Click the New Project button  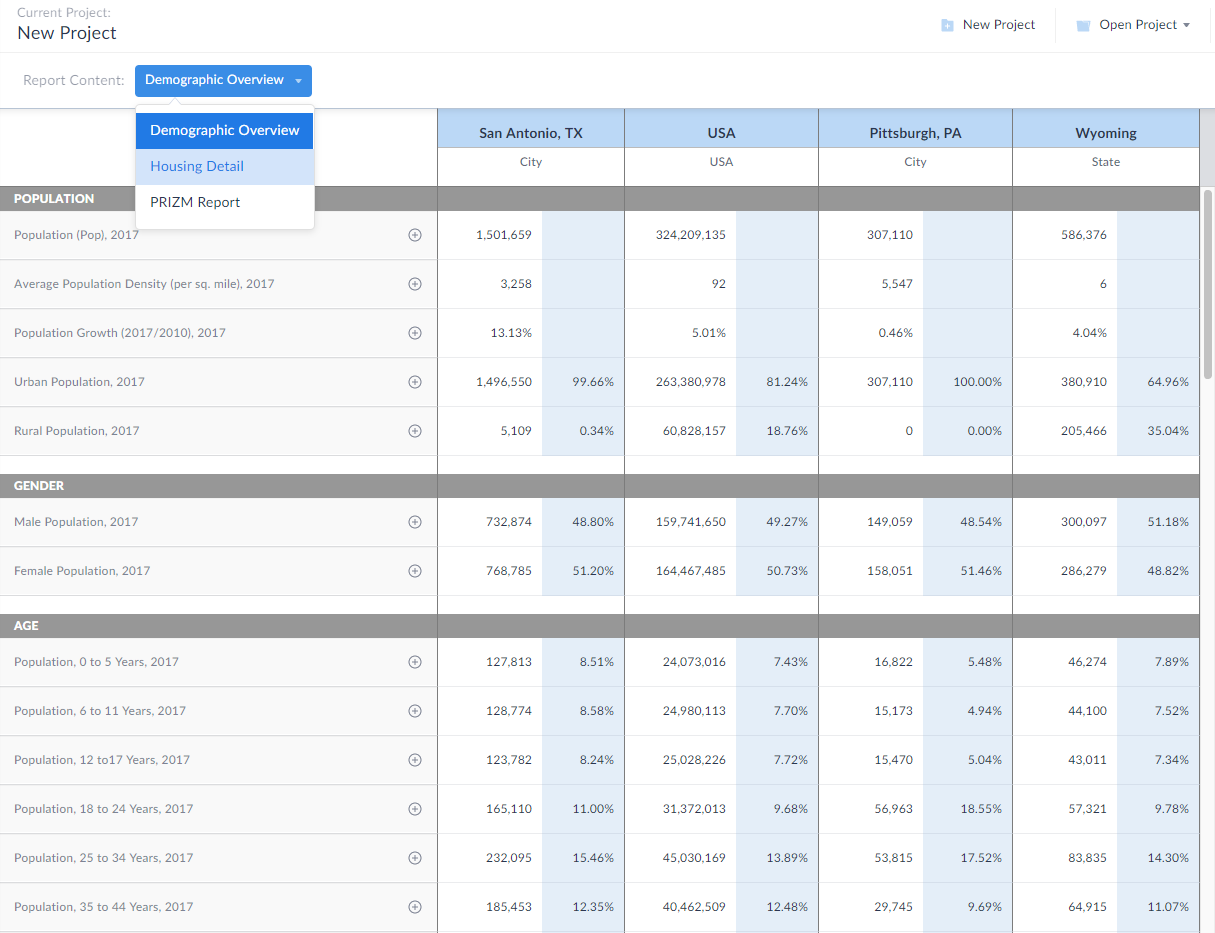[988, 25]
